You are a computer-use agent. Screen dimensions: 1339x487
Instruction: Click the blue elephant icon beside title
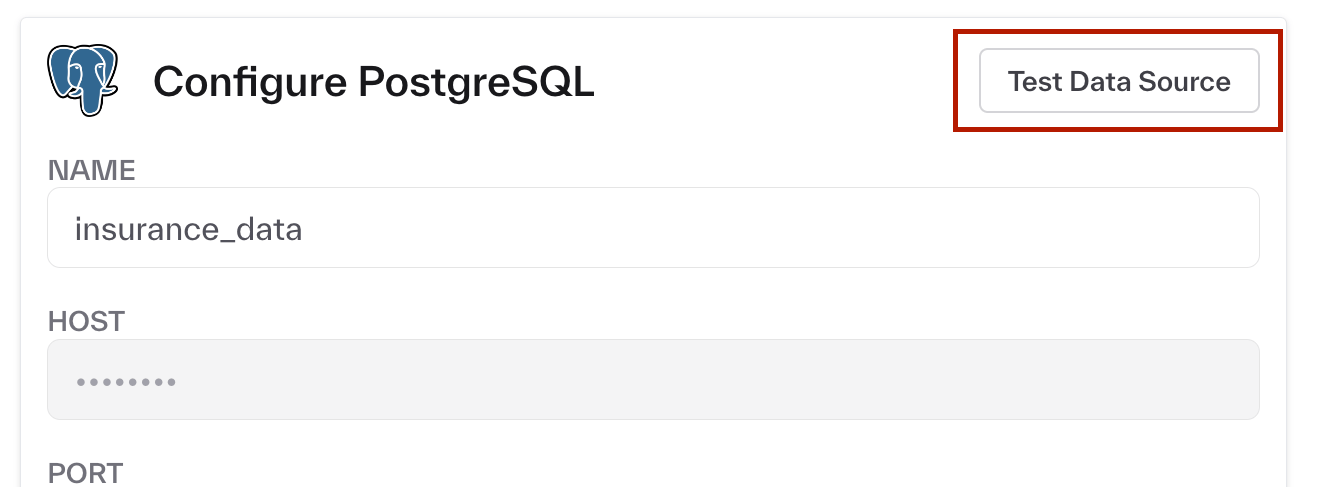point(81,81)
